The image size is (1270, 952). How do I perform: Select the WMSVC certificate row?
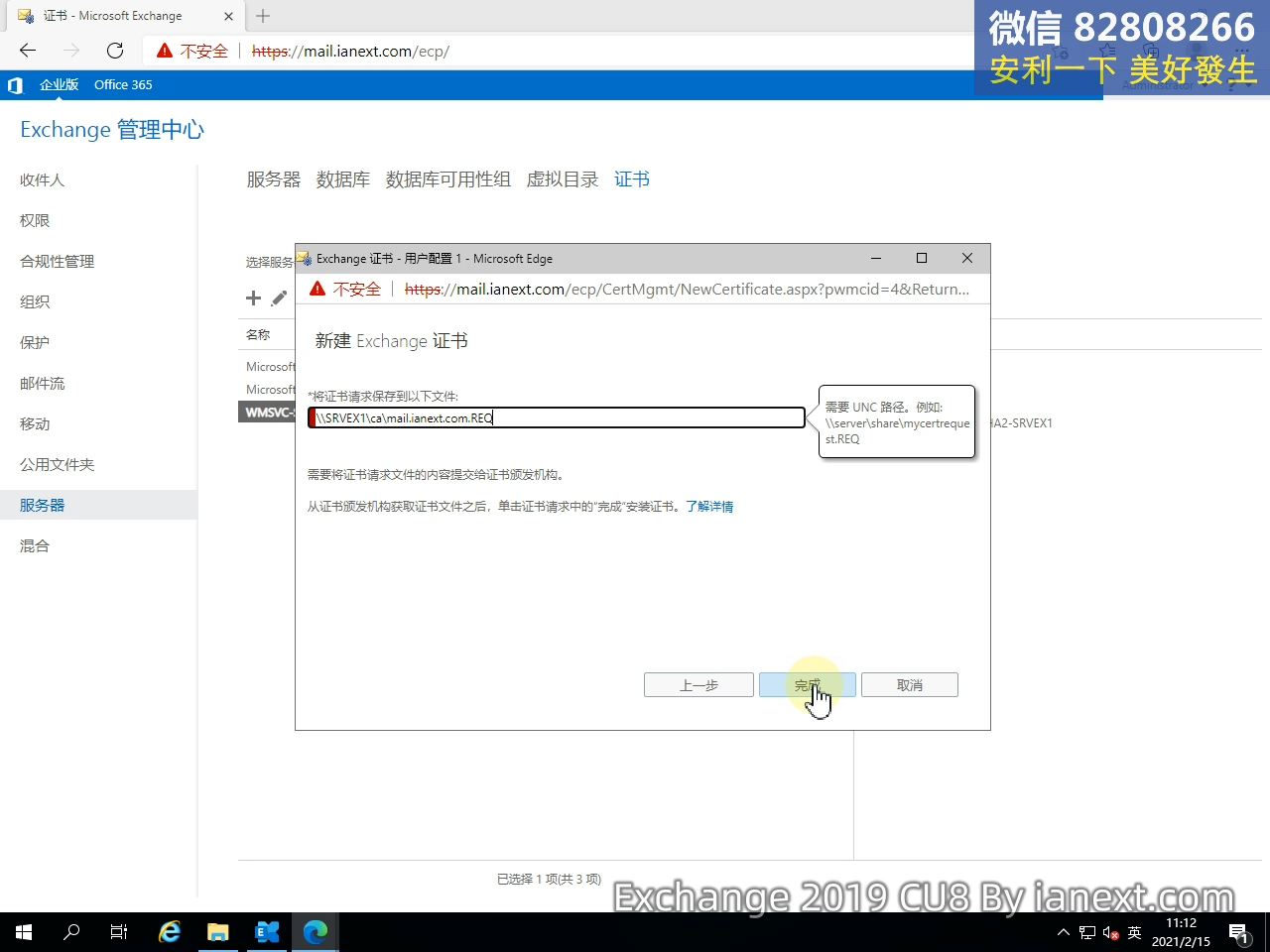click(x=267, y=412)
